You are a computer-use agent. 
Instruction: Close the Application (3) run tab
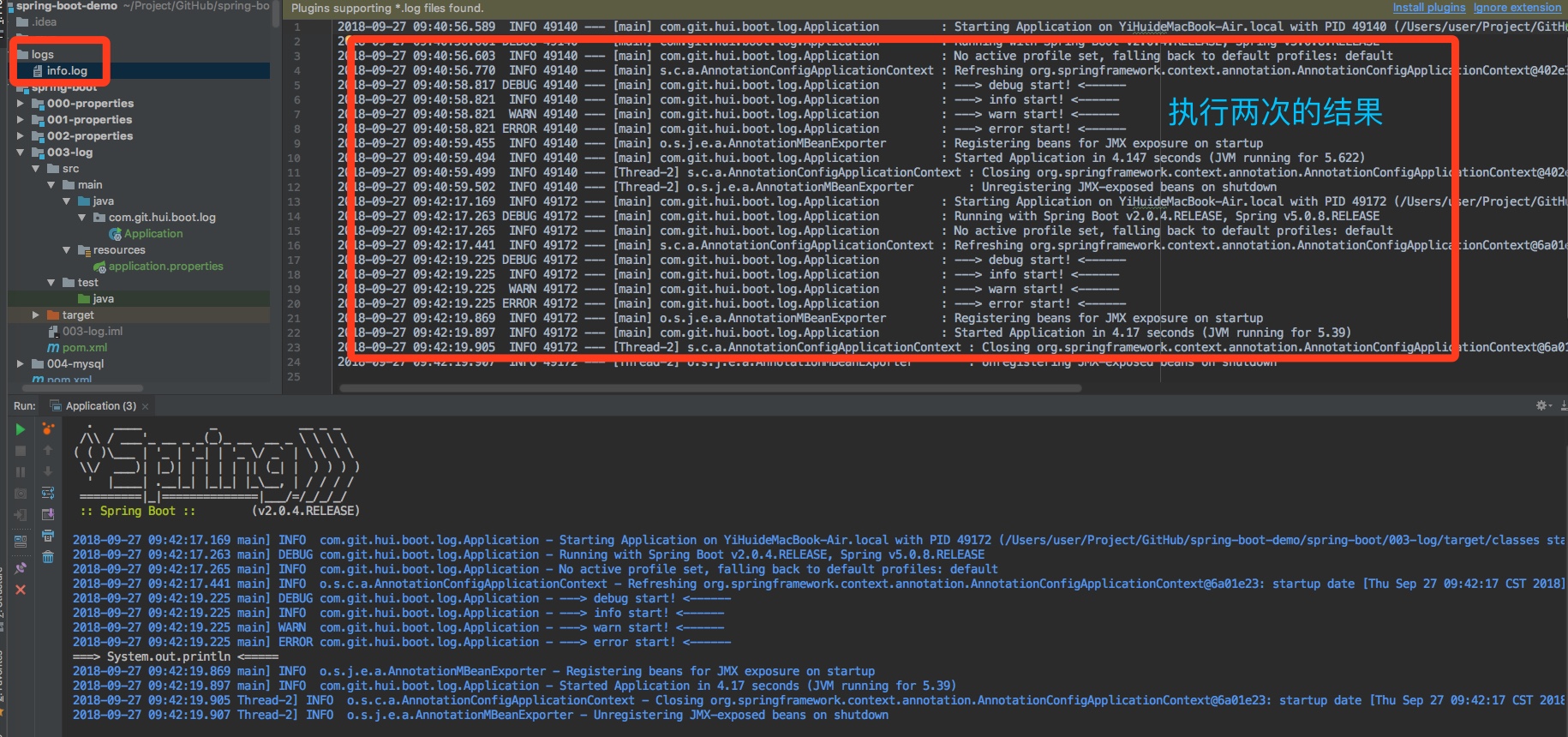(146, 406)
